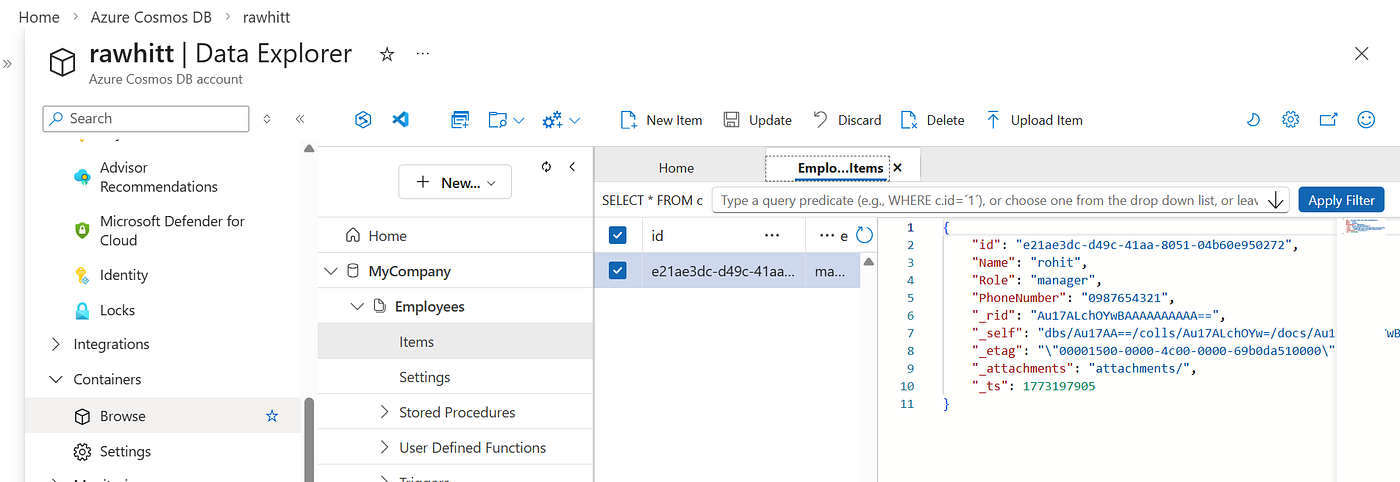Open dropdown arrow next to Open Query icon

click(x=518, y=120)
